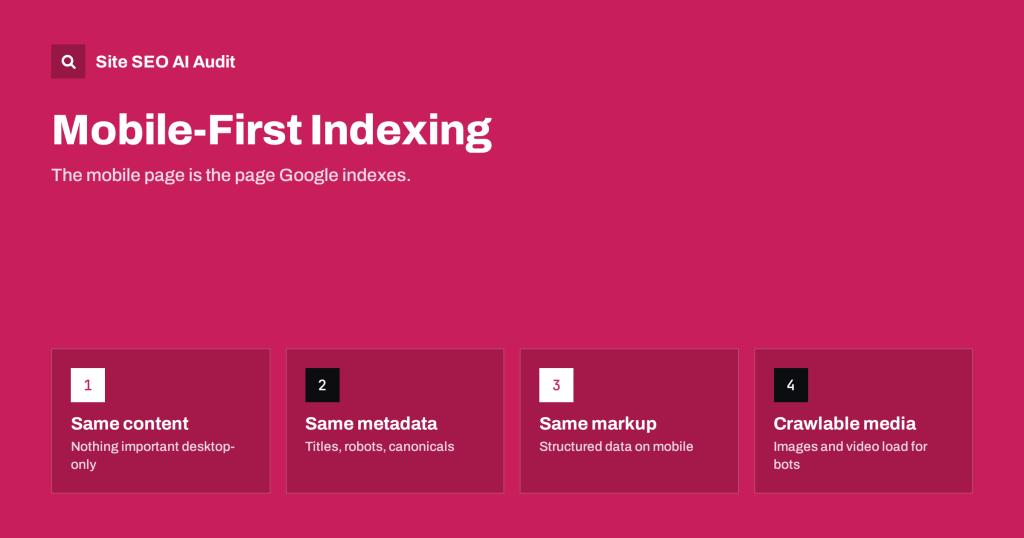The height and width of the screenshot is (538, 1024).
Task: Select the Crawlable media heading
Action: (x=844, y=424)
